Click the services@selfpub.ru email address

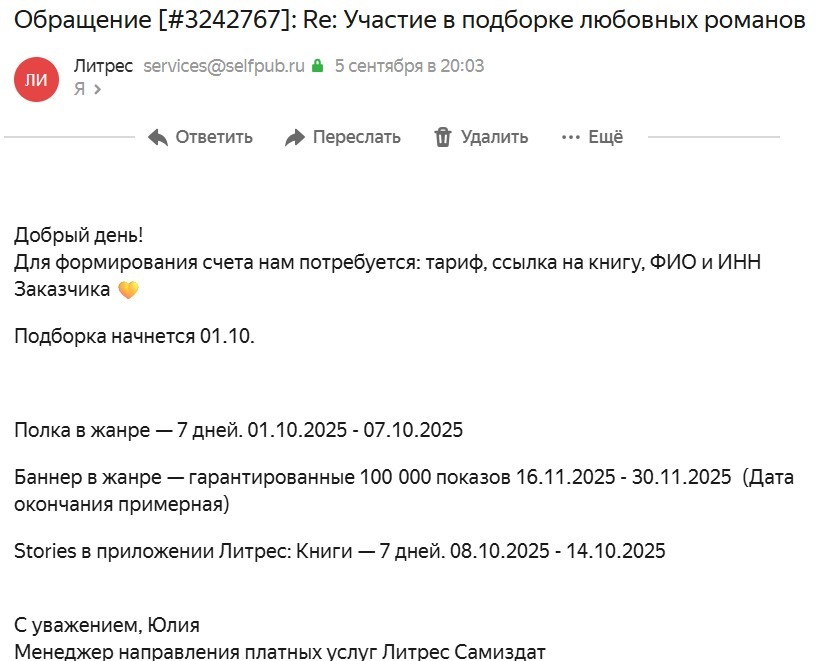[224, 66]
